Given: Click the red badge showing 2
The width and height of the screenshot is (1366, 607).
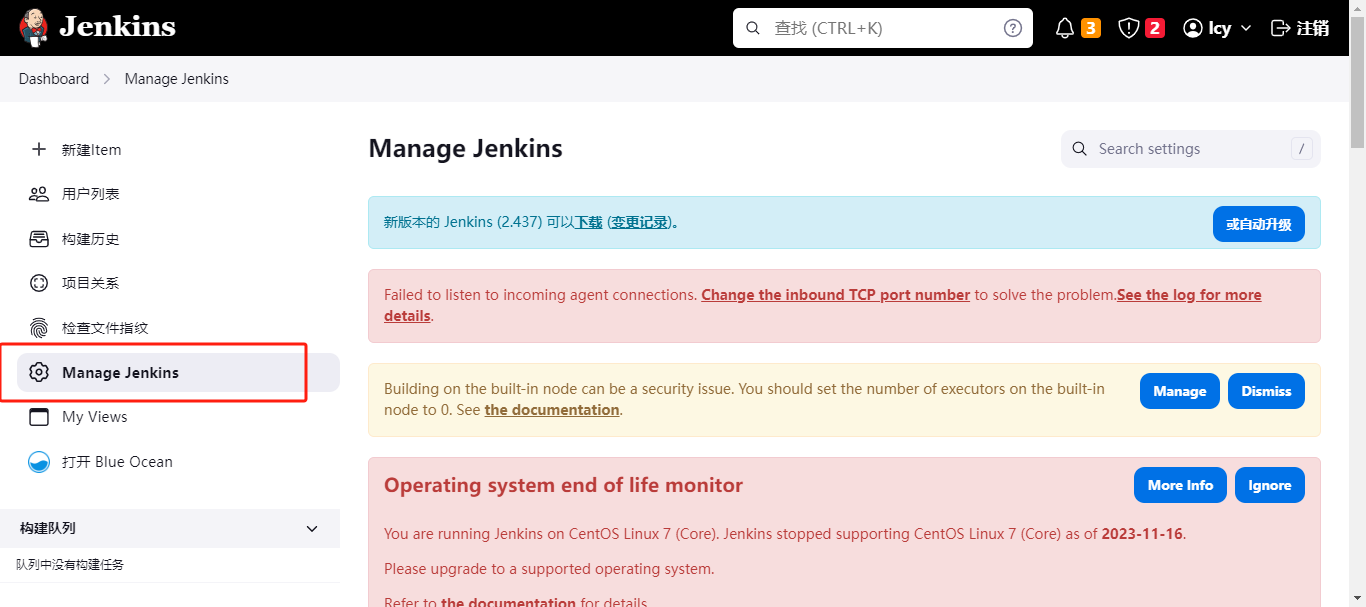Looking at the screenshot, I should 1155,28.
